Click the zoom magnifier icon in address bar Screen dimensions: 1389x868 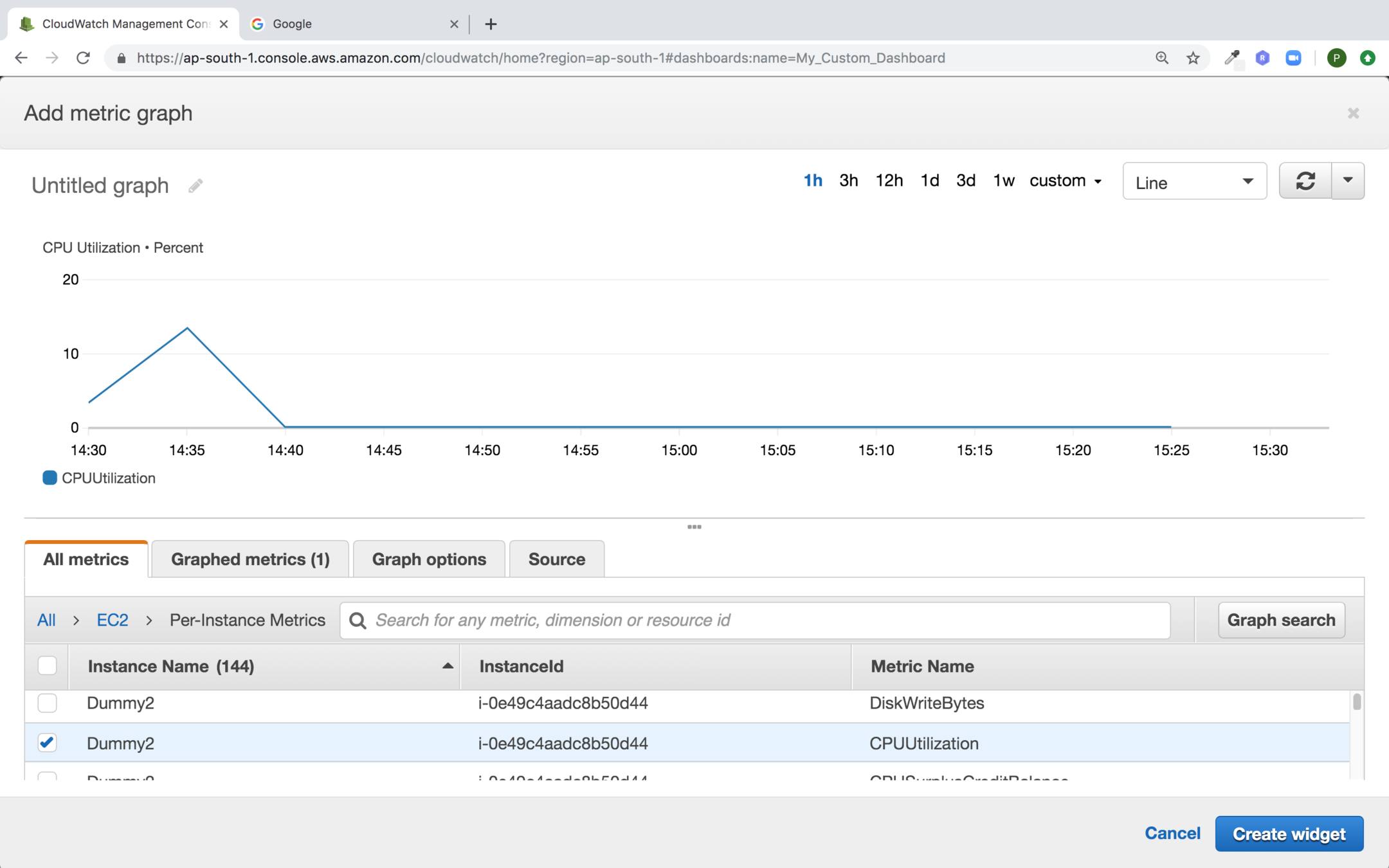[x=1161, y=58]
